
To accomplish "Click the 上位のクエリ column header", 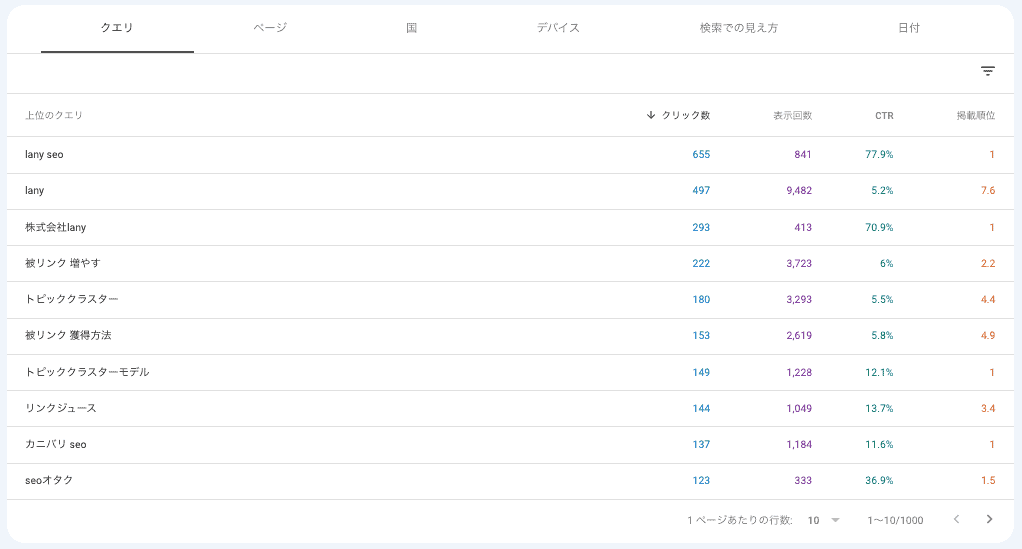I will [54, 115].
